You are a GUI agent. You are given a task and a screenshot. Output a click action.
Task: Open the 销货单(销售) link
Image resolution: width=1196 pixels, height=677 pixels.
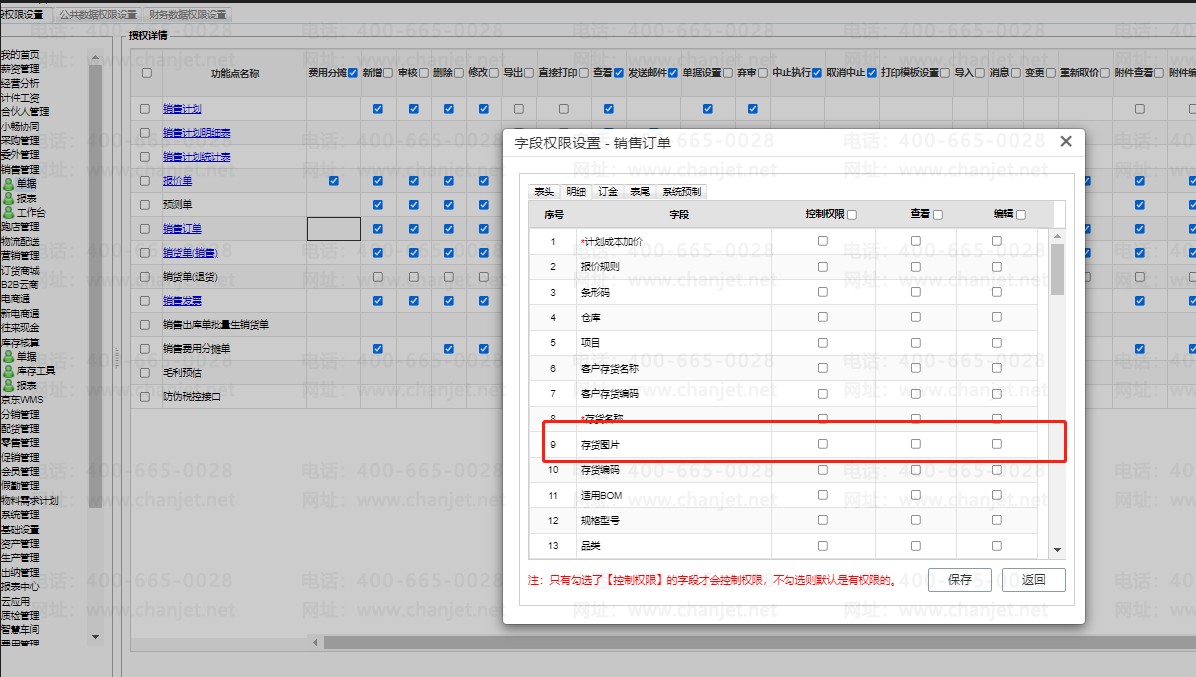190,252
